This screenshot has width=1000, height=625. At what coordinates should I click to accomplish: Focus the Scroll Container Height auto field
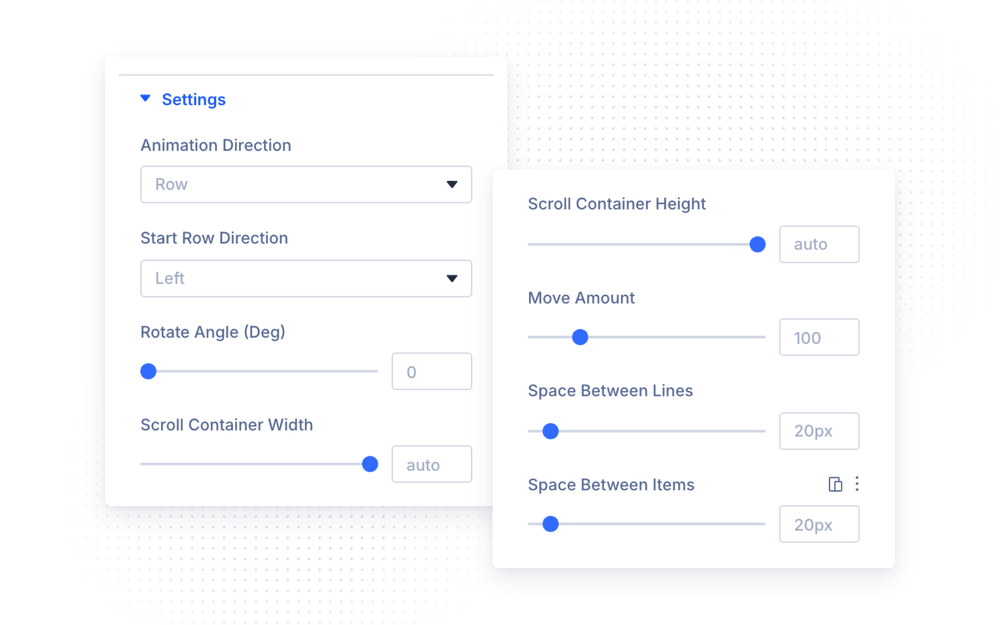[819, 244]
